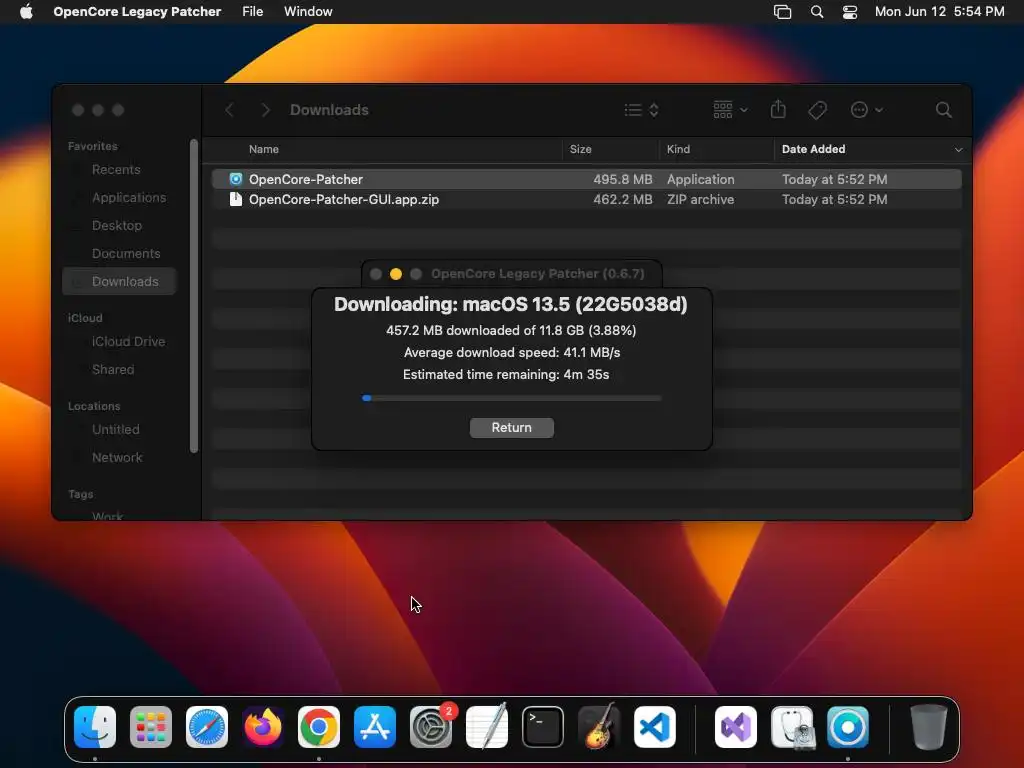Viewport: 1024px width, 768px height.
Task: Open Finder from the Dock
Action: [95, 727]
